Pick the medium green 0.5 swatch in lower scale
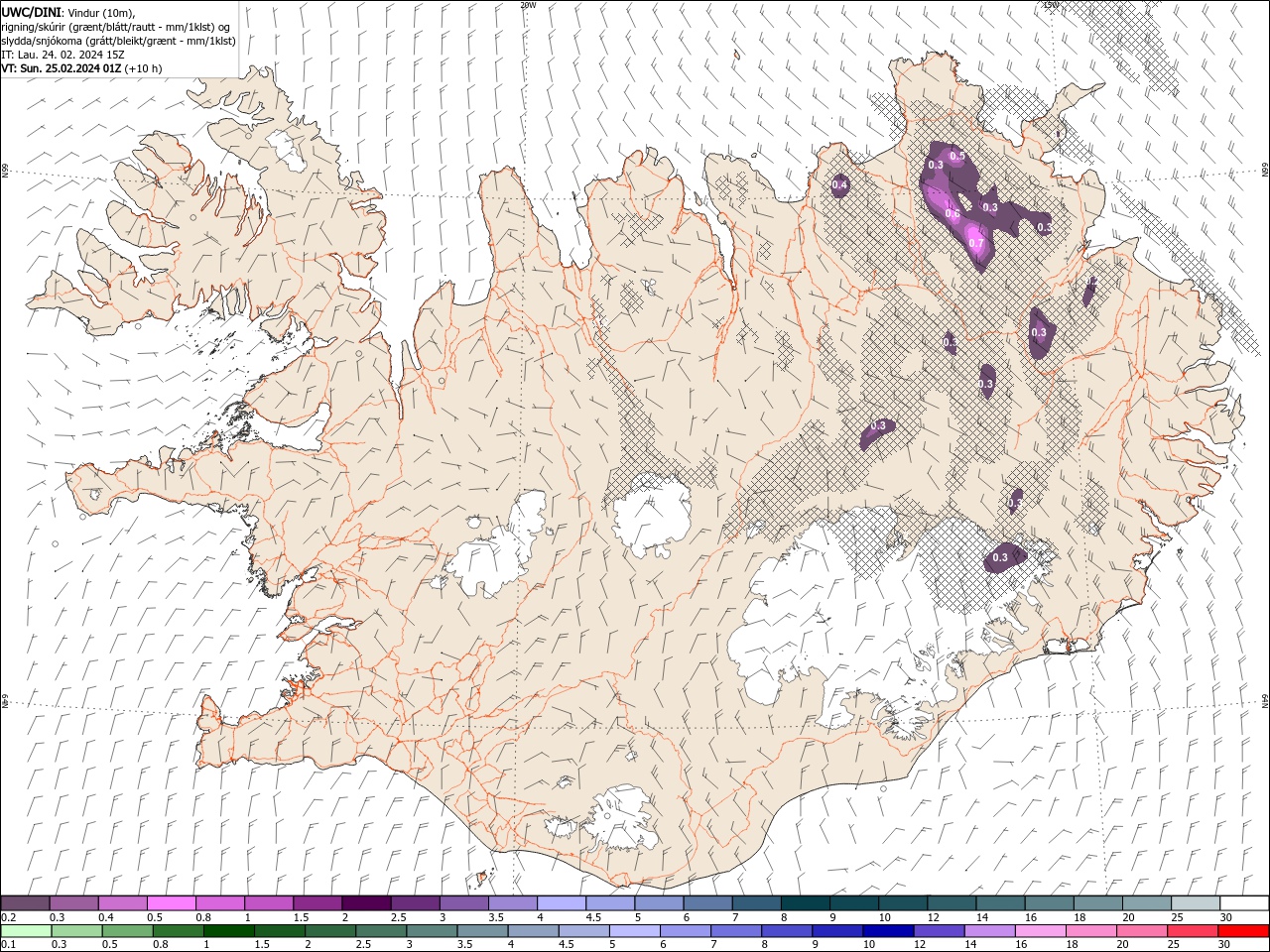 click(x=127, y=931)
